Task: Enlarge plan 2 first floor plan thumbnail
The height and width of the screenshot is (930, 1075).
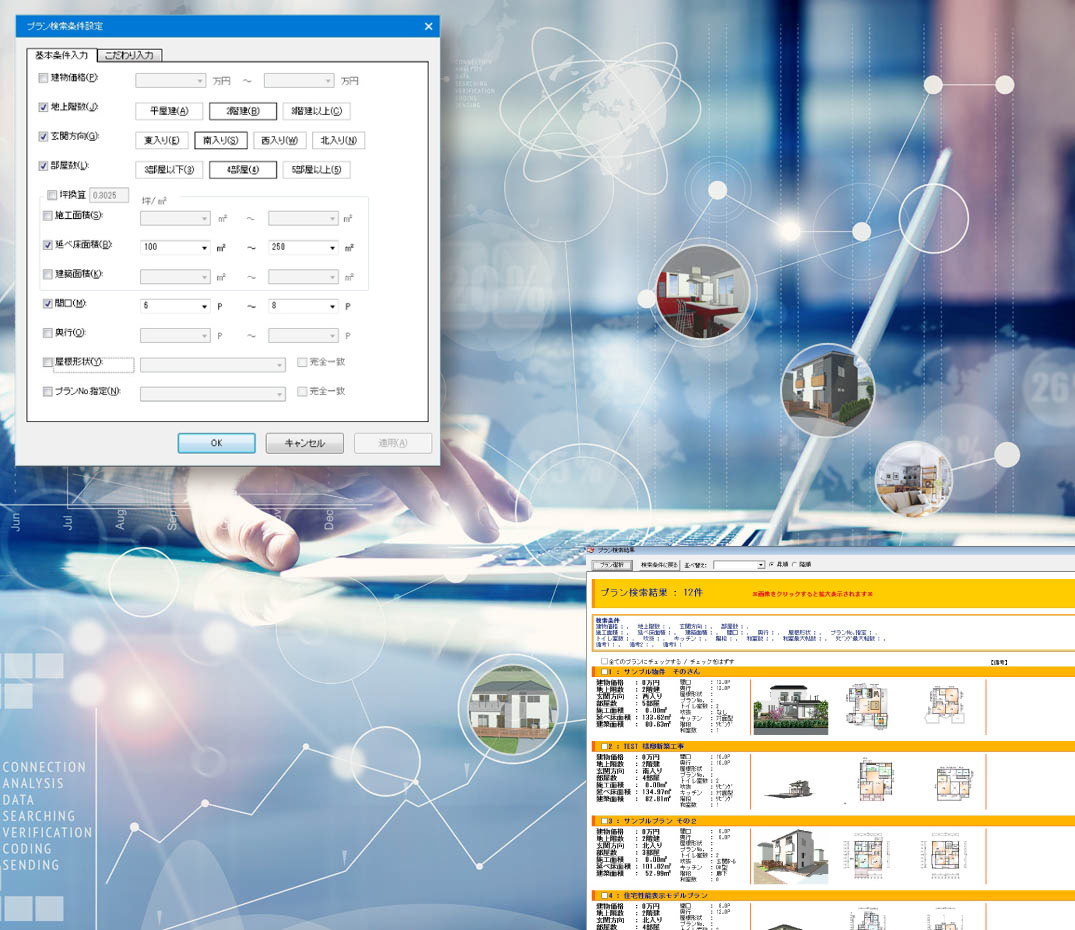Action: (875, 779)
